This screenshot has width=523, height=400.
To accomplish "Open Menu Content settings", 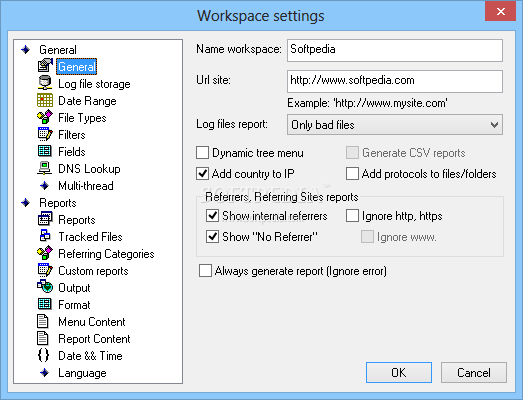I will (92, 322).
